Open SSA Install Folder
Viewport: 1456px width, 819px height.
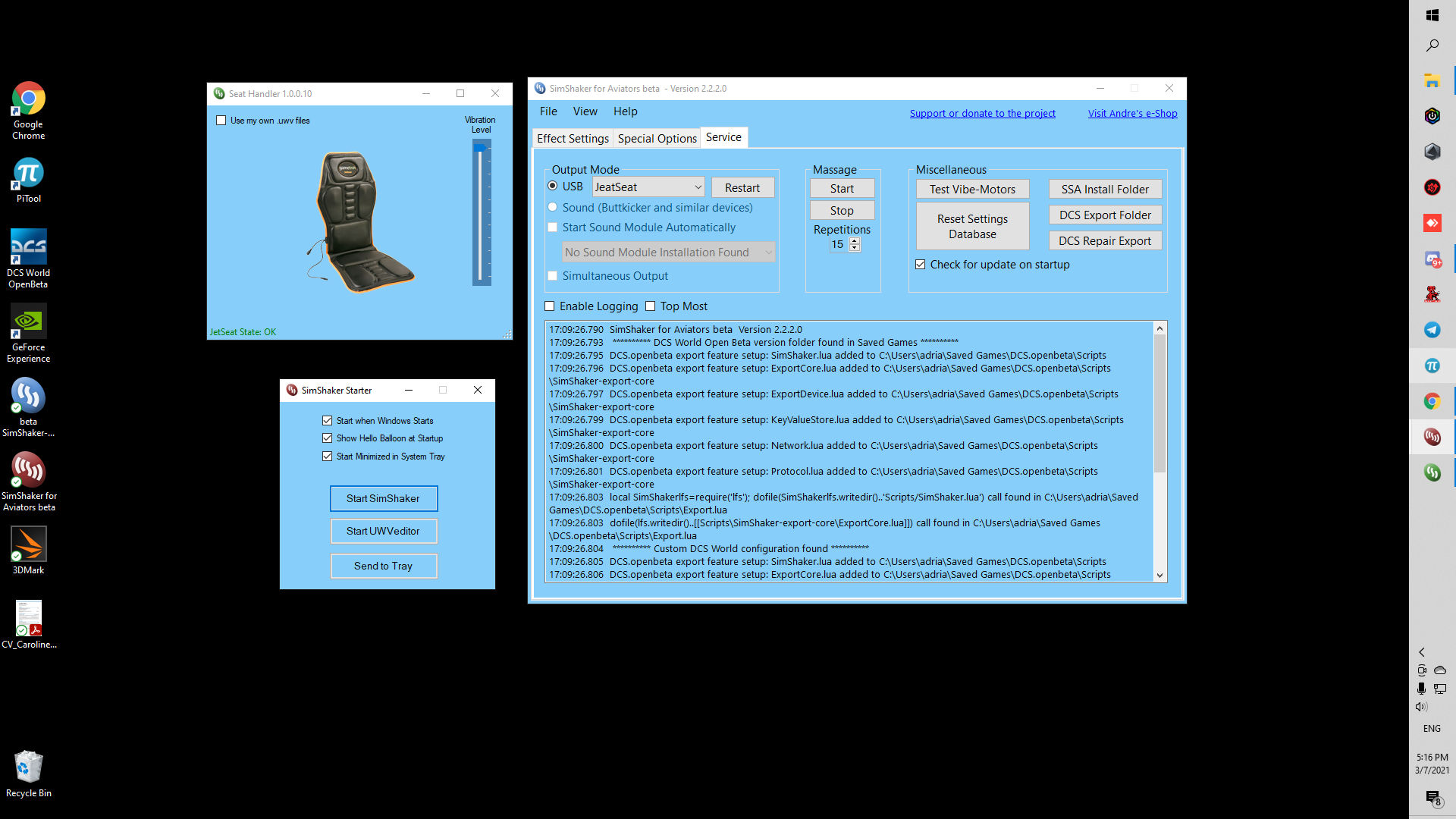point(1105,189)
